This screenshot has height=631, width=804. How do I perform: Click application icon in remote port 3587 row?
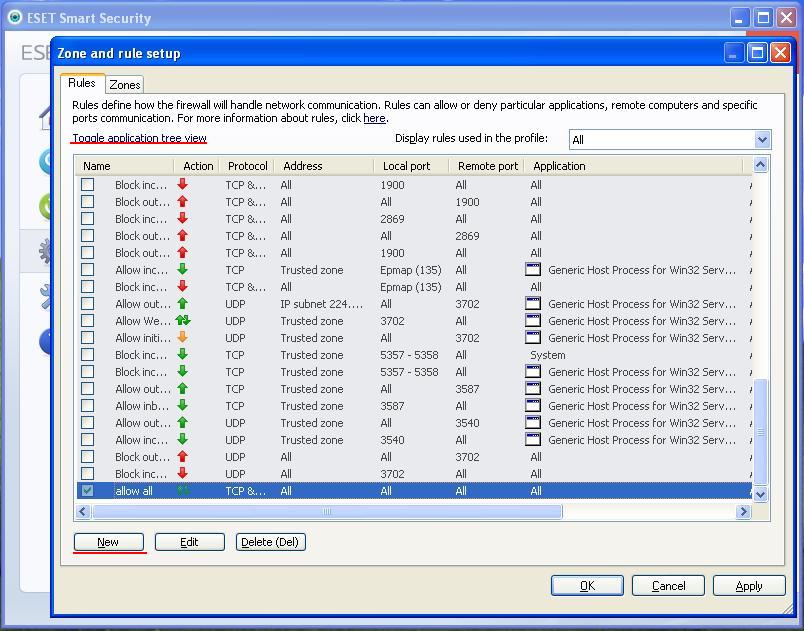click(x=533, y=389)
